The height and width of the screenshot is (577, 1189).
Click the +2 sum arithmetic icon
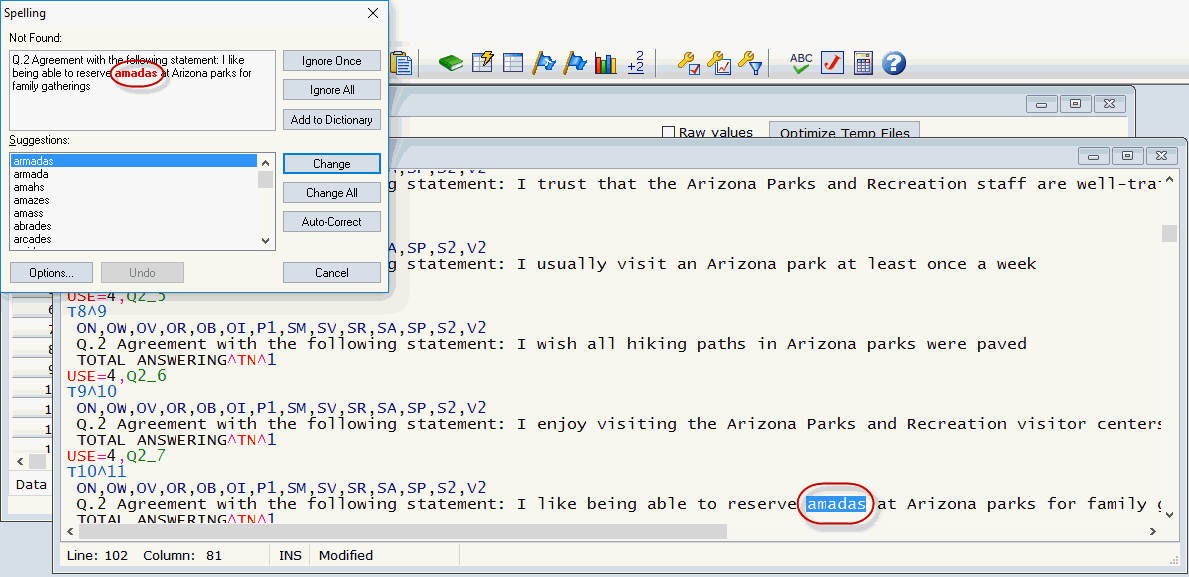click(635, 63)
